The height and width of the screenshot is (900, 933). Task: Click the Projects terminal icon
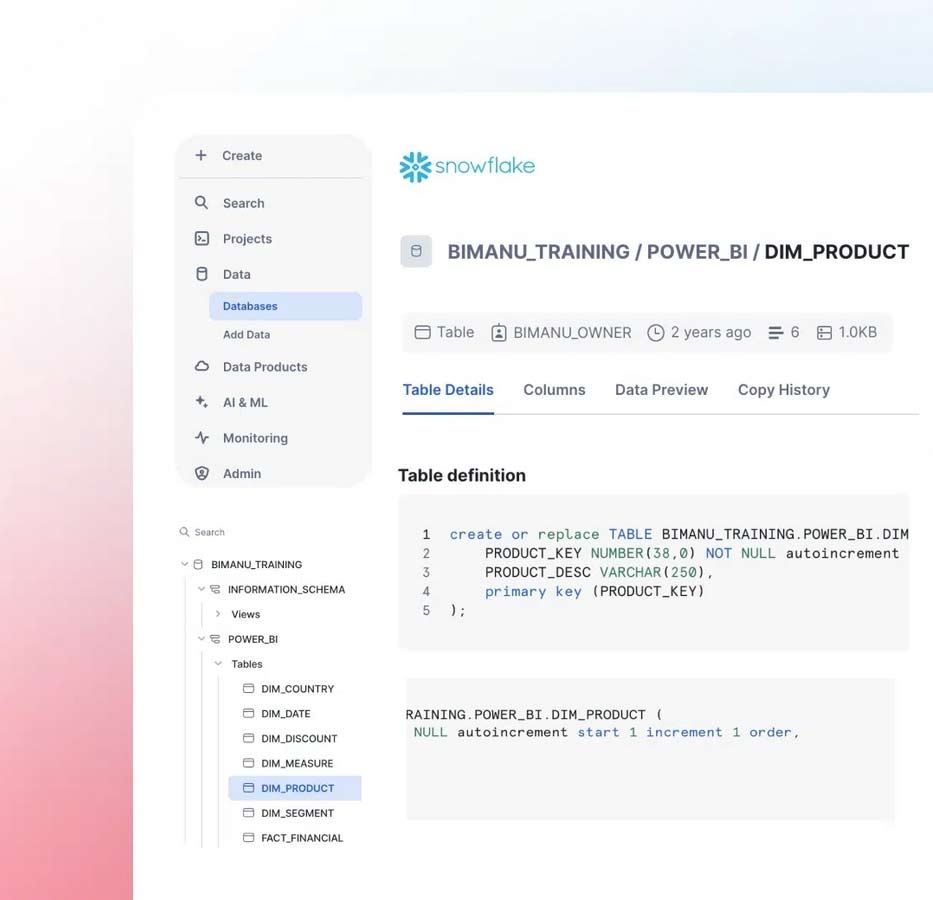(202, 239)
